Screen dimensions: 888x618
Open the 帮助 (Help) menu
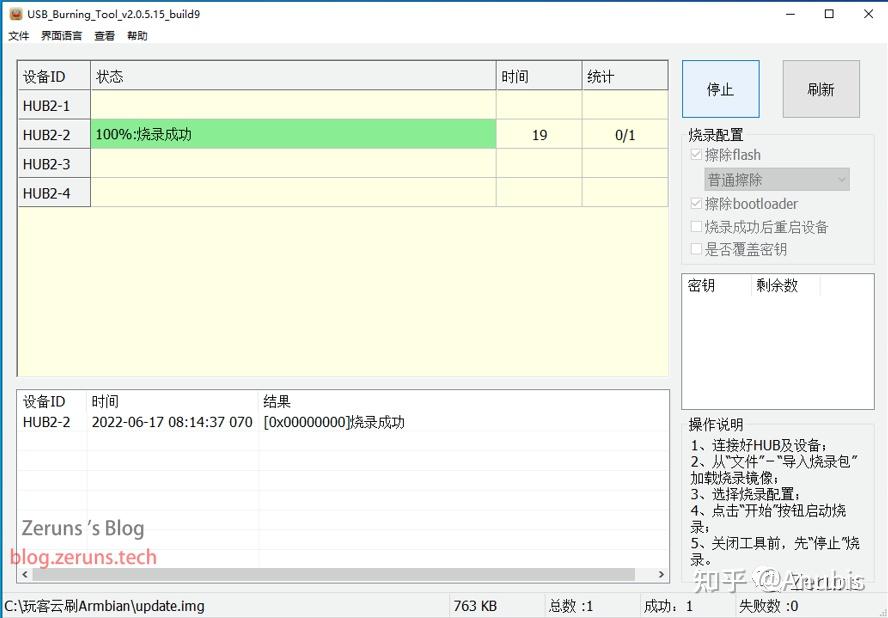click(136, 35)
